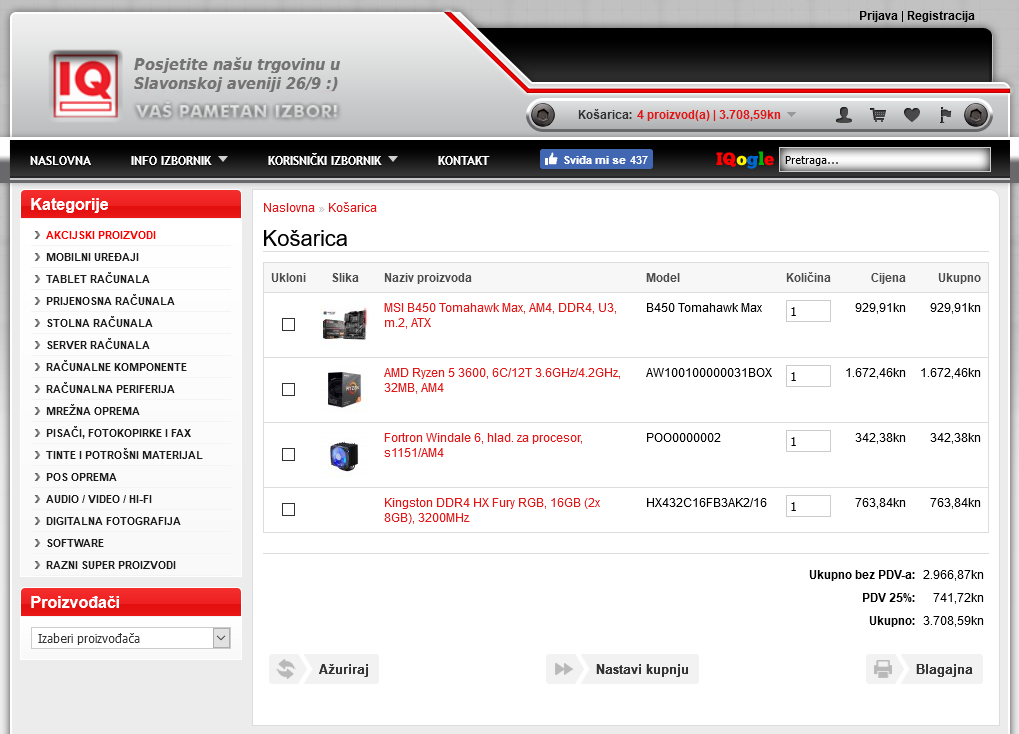1019x734 pixels.
Task: Open SOFTWARE category
Action: (x=75, y=543)
